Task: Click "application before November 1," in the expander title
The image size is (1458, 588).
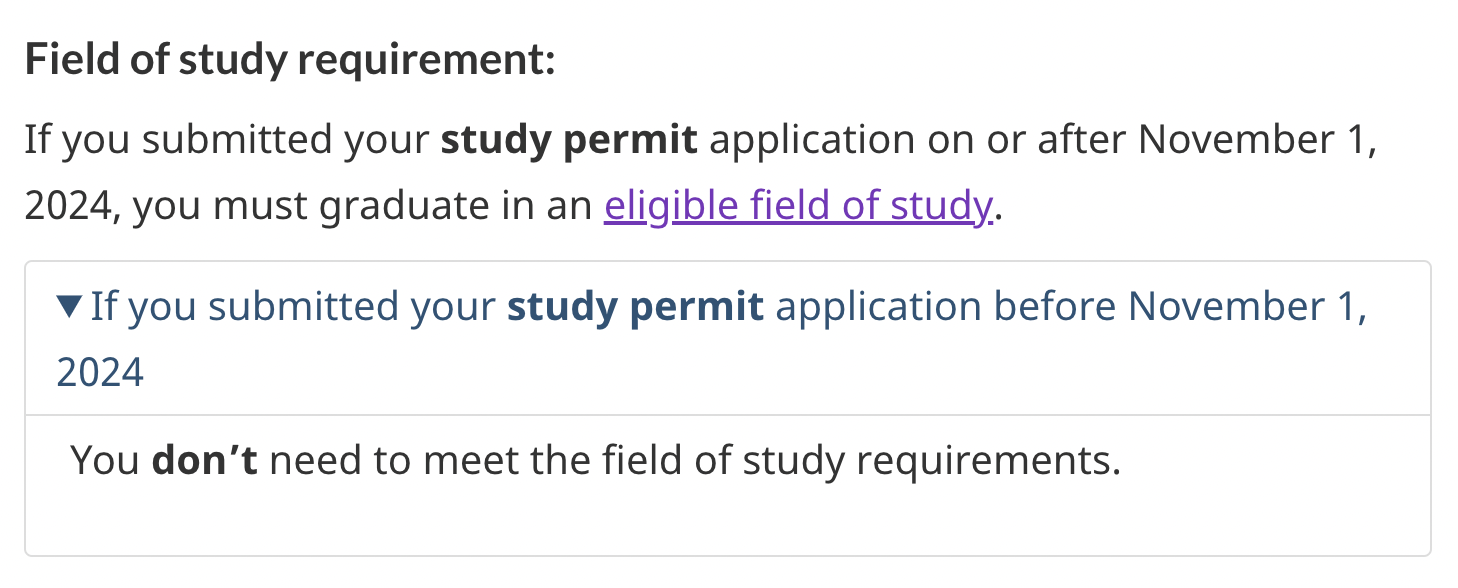Action: click(x=1070, y=307)
